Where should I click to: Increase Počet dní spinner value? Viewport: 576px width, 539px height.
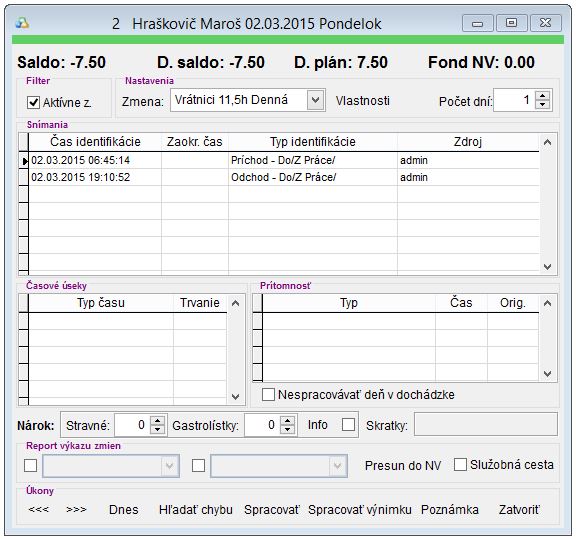pos(543,96)
